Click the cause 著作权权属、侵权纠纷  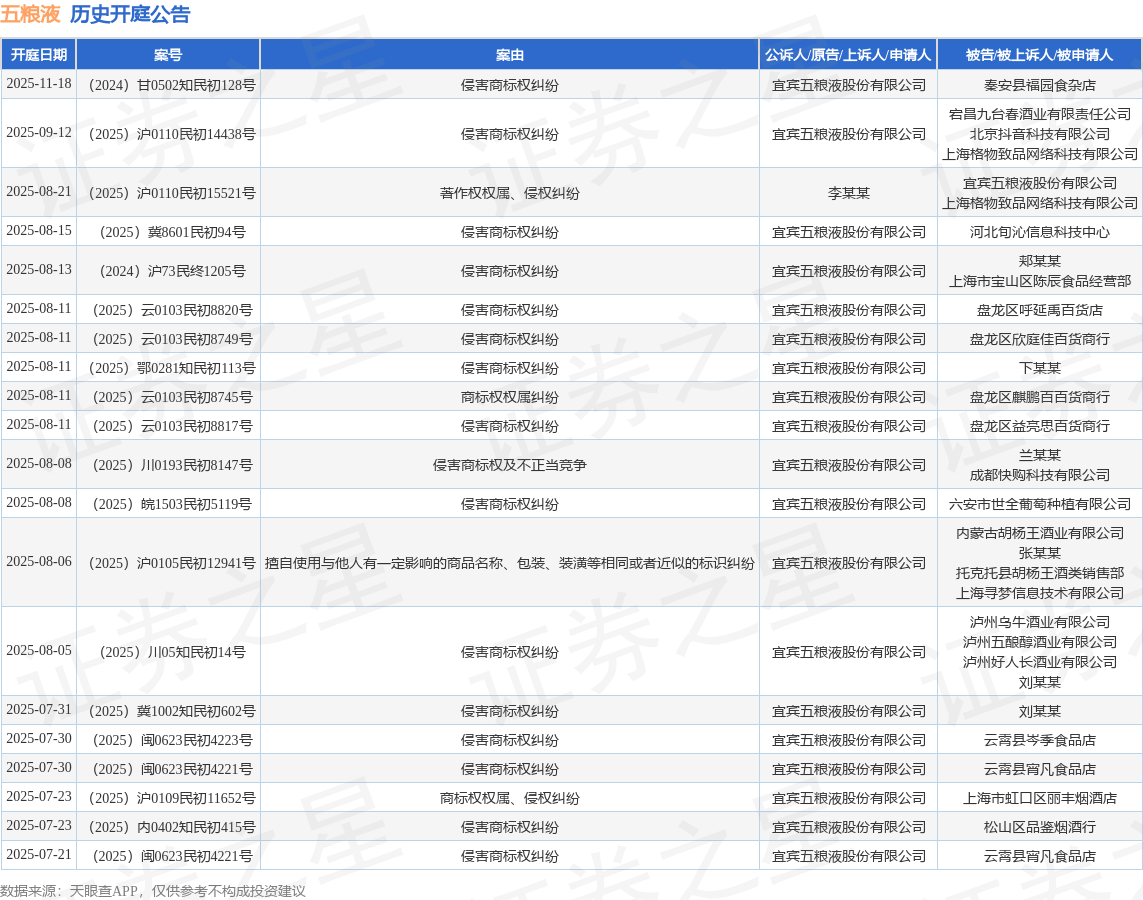click(510, 193)
